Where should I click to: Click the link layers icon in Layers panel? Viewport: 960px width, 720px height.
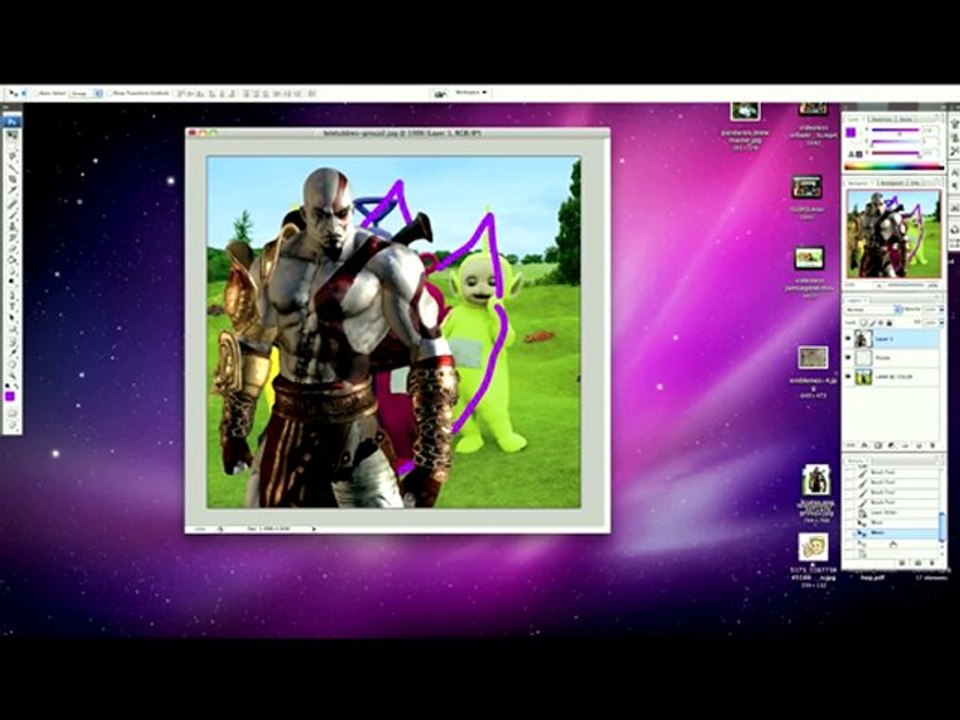(852, 446)
